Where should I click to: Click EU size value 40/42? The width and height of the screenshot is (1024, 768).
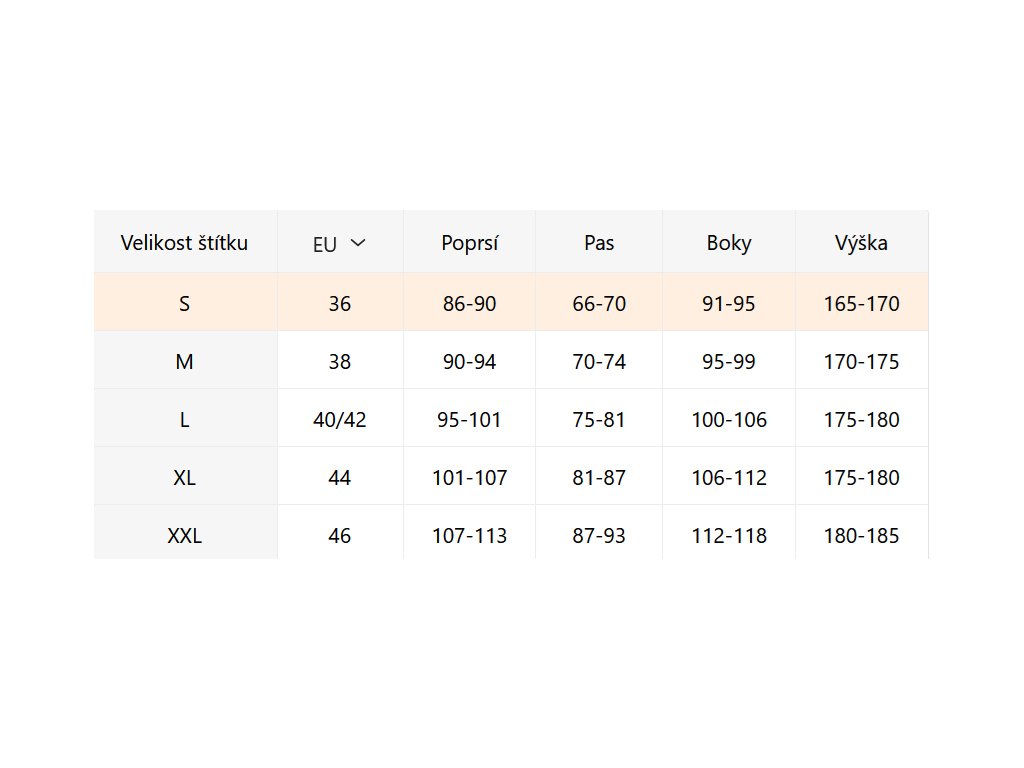(340, 420)
